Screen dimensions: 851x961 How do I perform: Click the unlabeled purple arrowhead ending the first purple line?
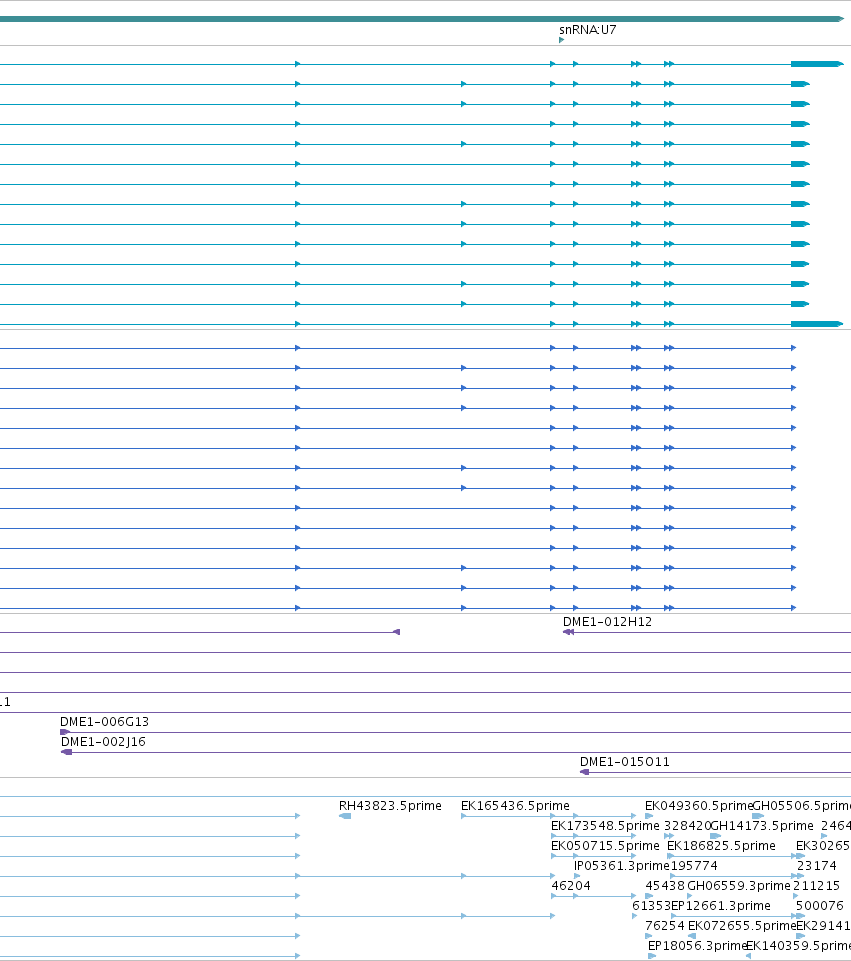click(396, 632)
